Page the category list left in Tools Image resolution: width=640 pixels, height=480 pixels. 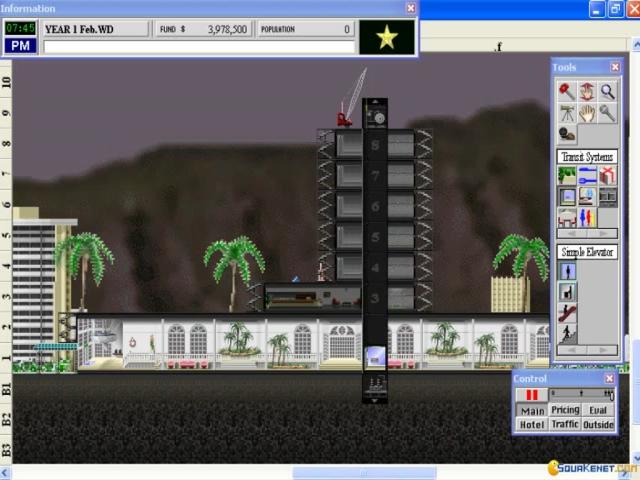point(572,234)
